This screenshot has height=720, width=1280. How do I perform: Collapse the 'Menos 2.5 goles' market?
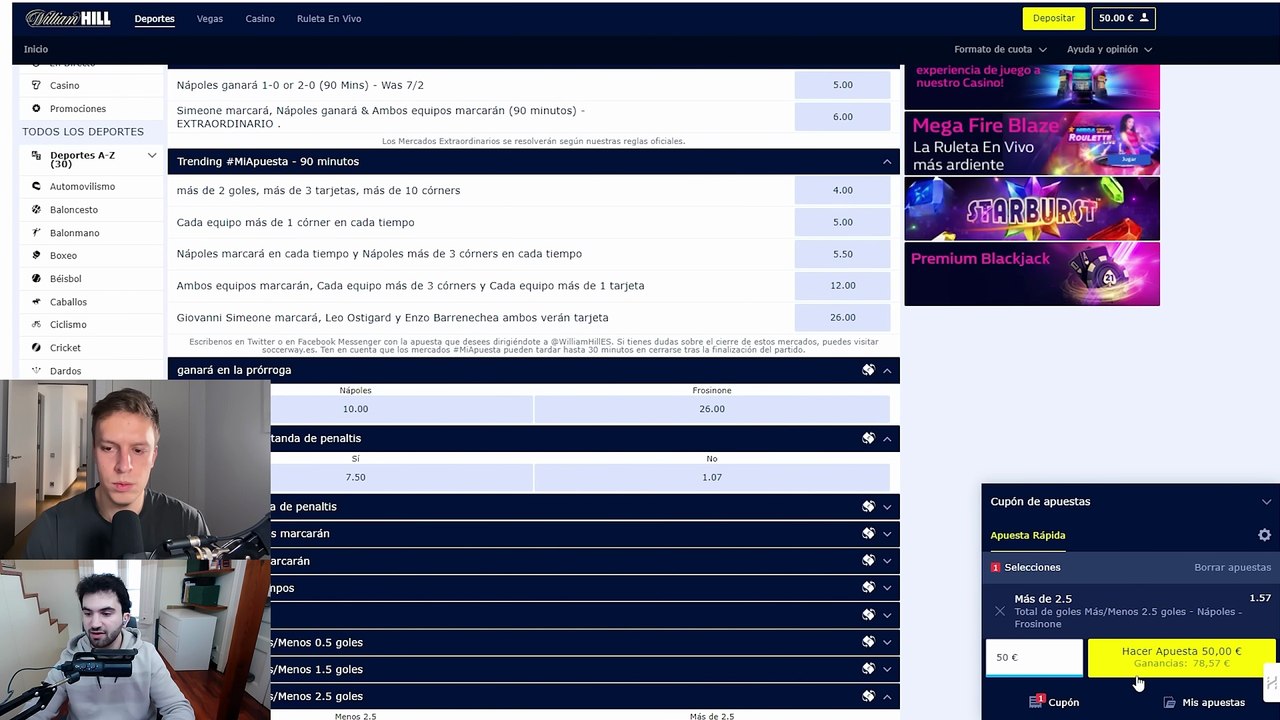point(887,696)
